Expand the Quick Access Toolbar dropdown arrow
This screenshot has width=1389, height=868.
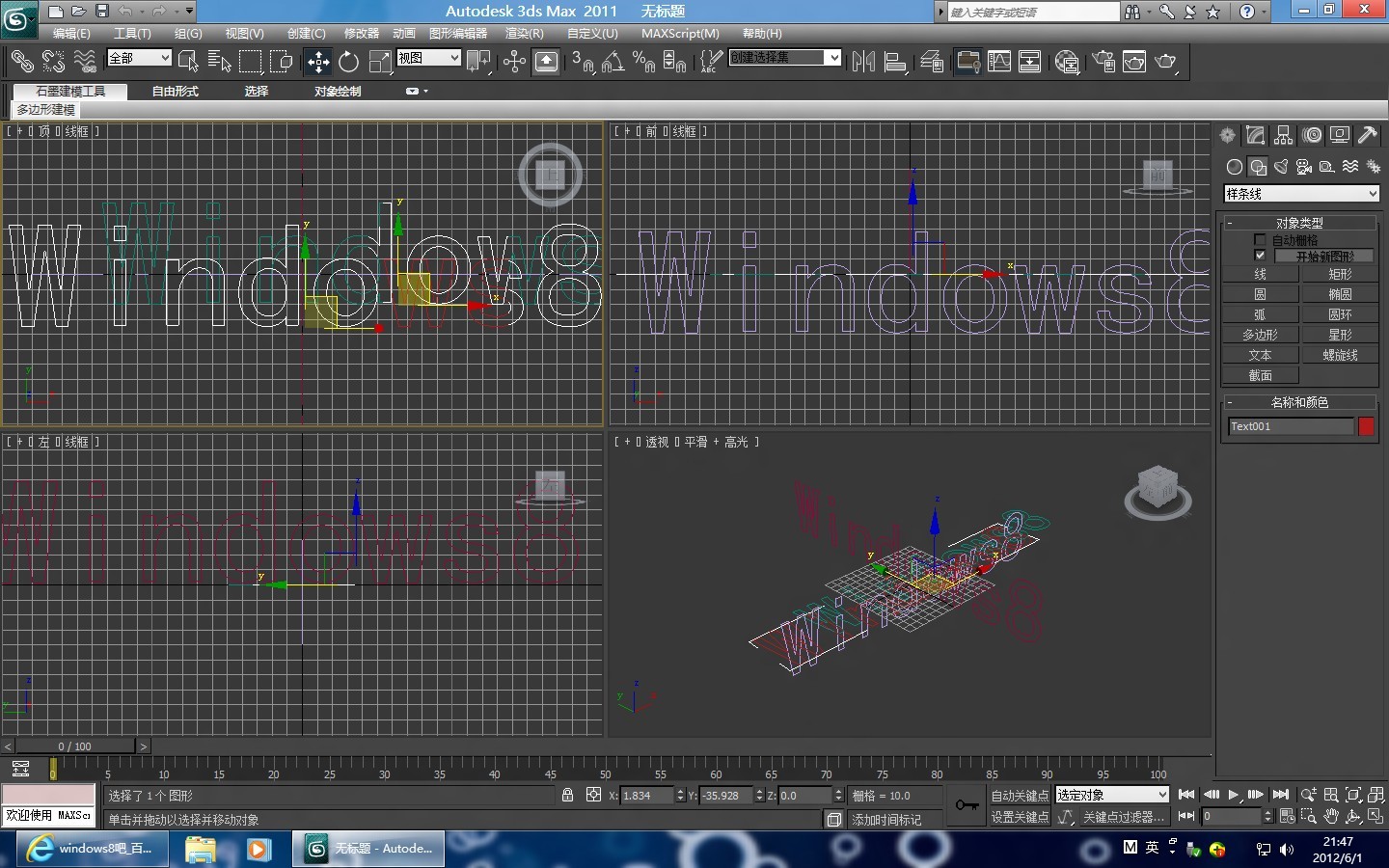coord(189,12)
